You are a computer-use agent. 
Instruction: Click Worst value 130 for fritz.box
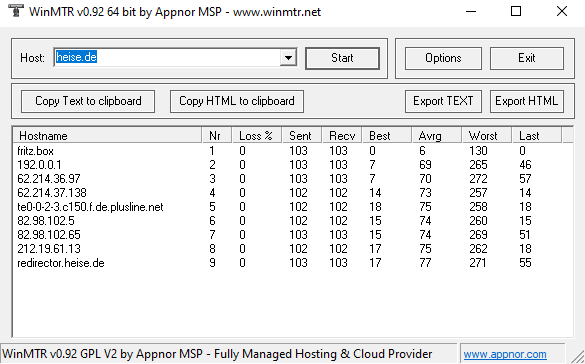click(x=478, y=151)
